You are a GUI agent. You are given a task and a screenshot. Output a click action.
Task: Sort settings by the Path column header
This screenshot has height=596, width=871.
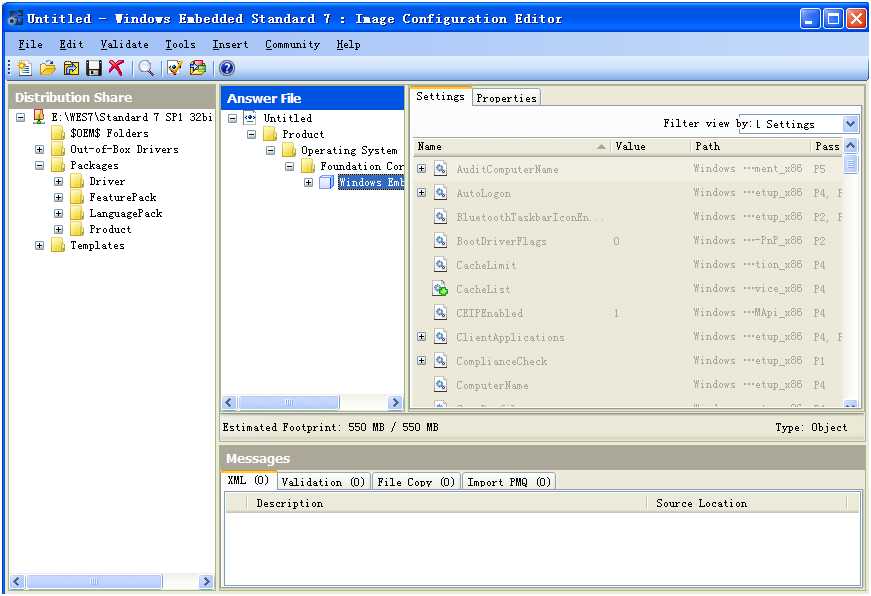750,147
